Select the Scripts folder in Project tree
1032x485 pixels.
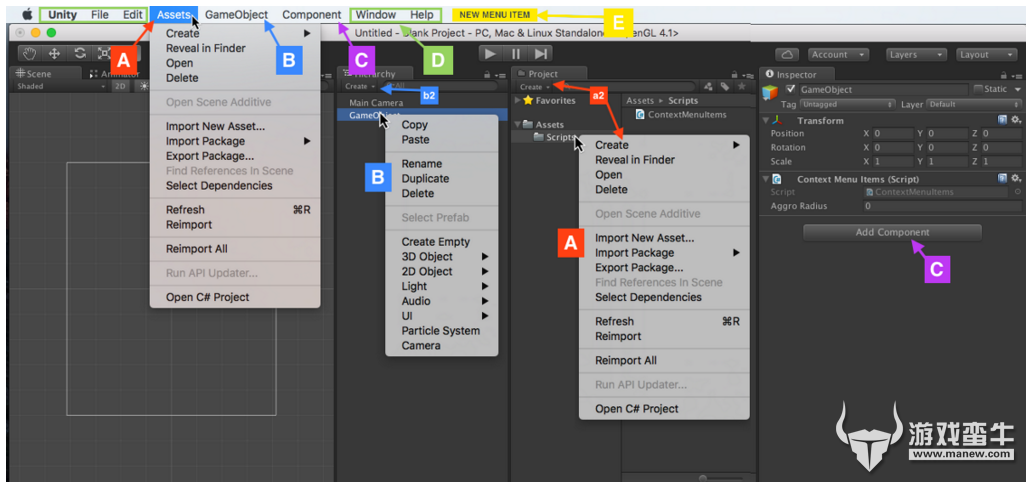tap(554, 137)
